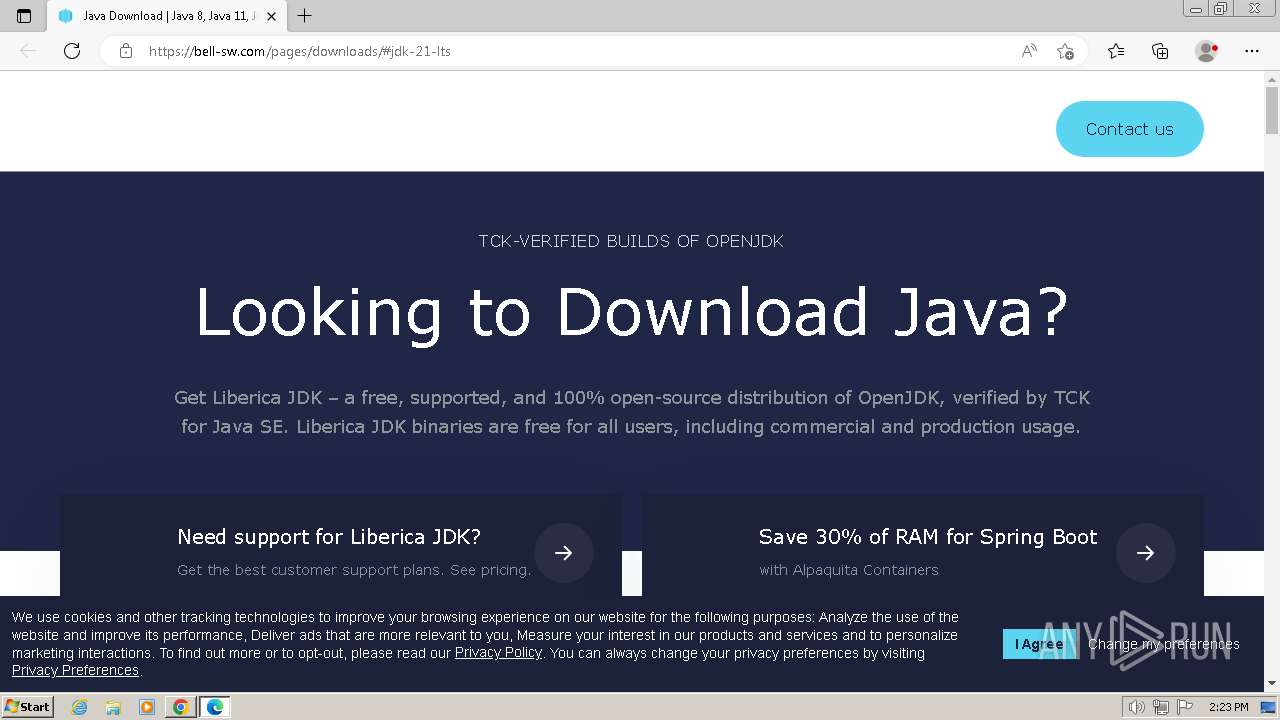This screenshot has height=720, width=1280.
Task: Open Action Center flag icon
Action: point(1184,707)
